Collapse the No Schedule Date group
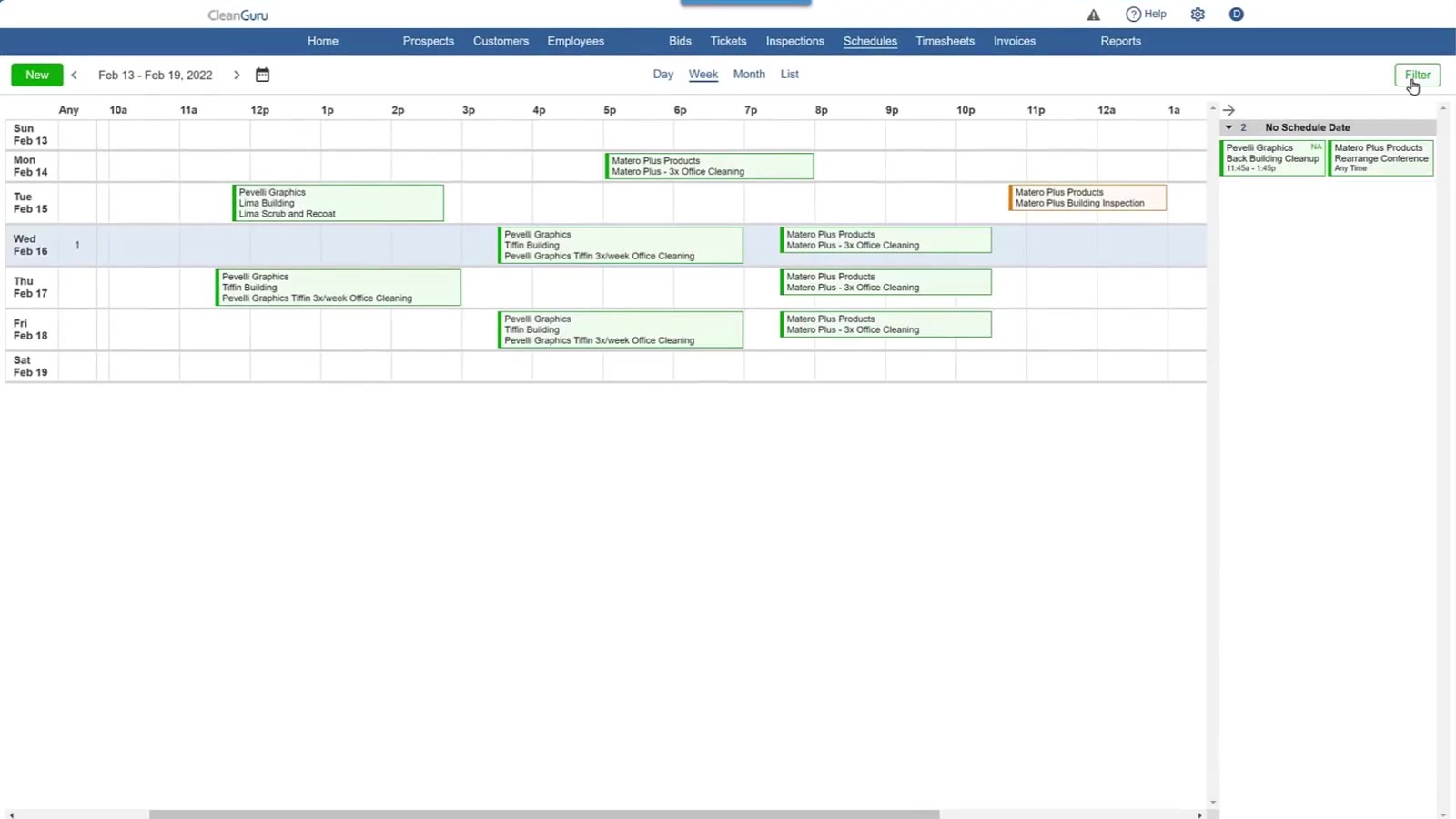Viewport: 1456px width, 819px height. coord(1228,127)
